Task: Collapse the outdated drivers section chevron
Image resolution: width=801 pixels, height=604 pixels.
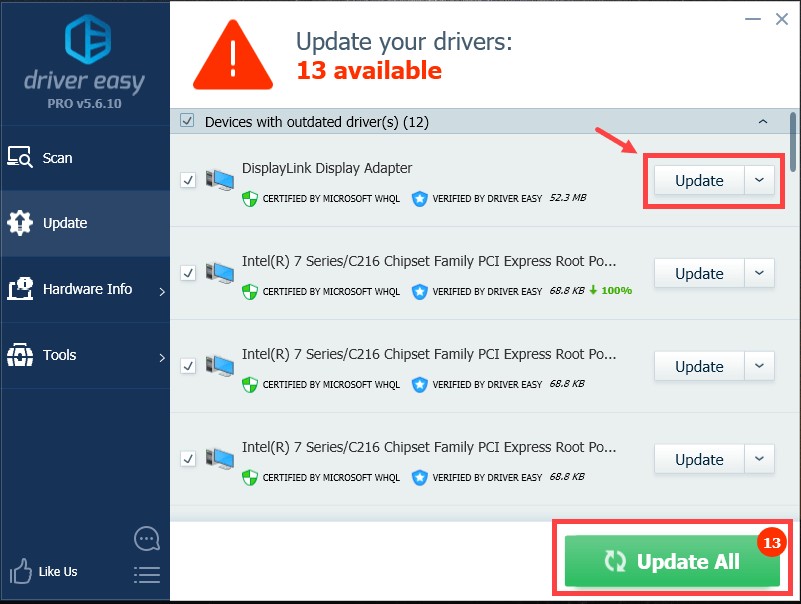Action: point(763,122)
